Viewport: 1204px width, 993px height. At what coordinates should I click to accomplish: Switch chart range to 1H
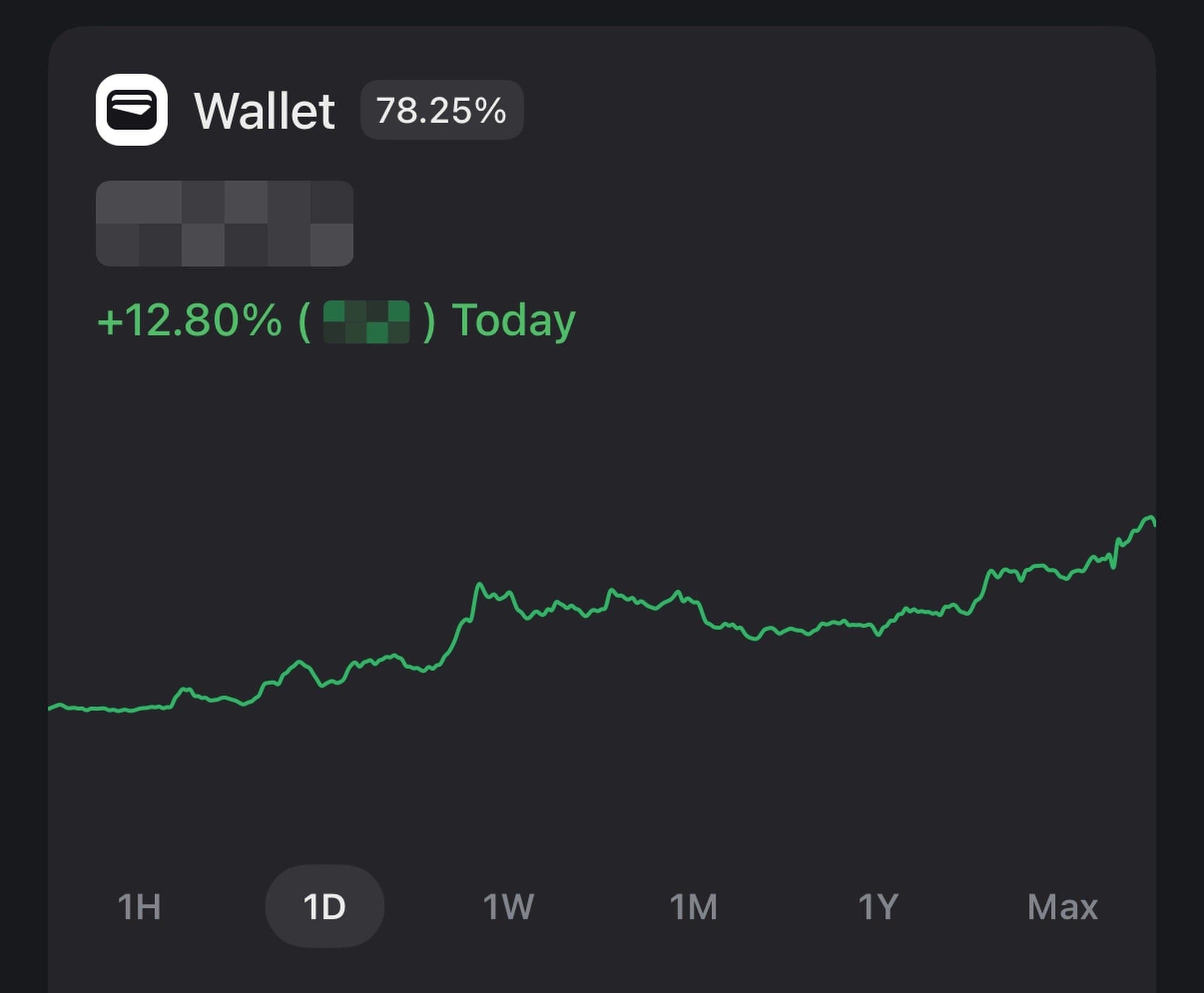pos(139,906)
